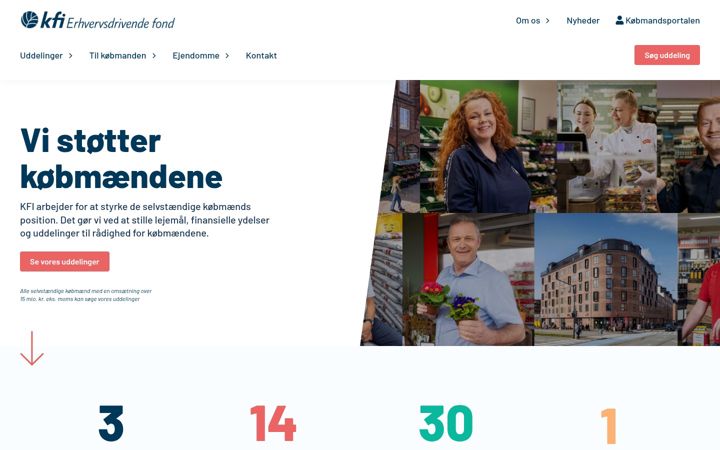
Task: Click the small italic omsætning note
Action: 86,295
